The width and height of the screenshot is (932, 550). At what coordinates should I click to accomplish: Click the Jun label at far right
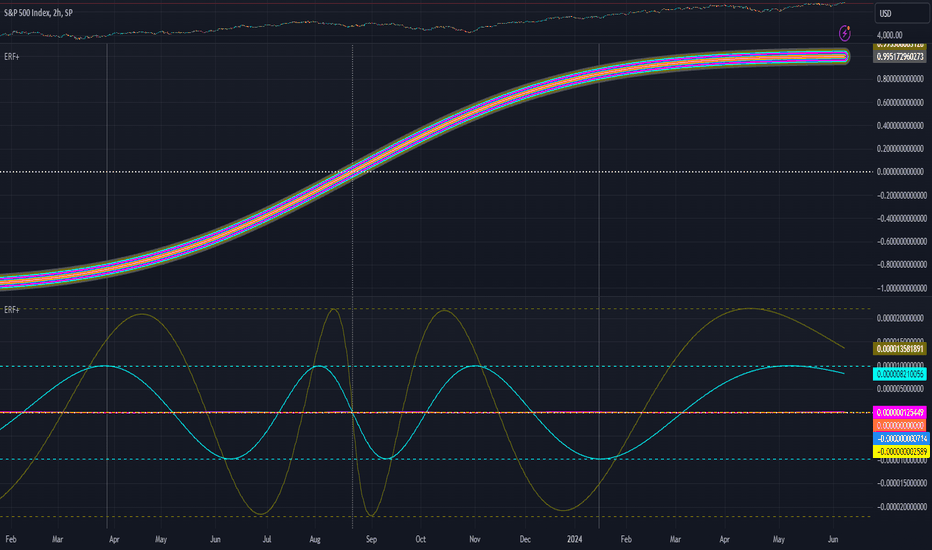point(833,539)
